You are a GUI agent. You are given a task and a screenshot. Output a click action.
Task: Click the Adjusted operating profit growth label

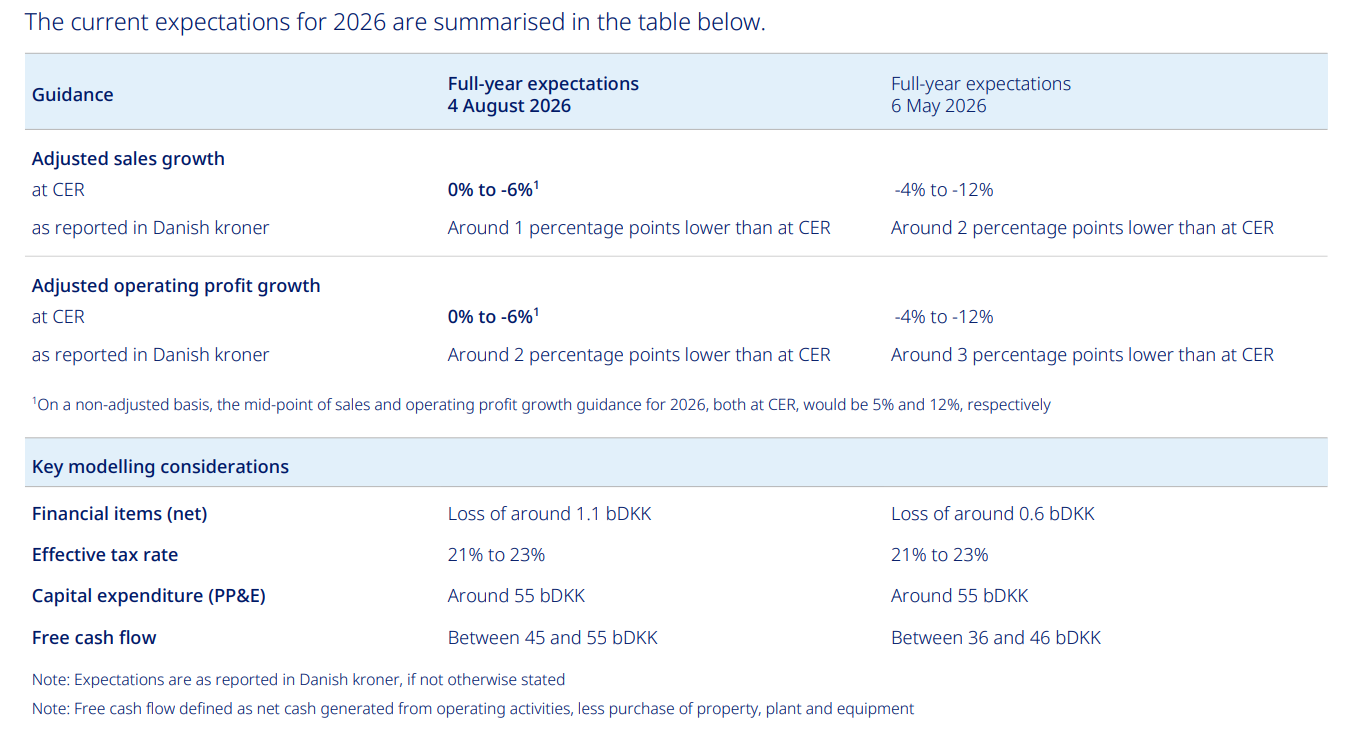[x=176, y=286]
